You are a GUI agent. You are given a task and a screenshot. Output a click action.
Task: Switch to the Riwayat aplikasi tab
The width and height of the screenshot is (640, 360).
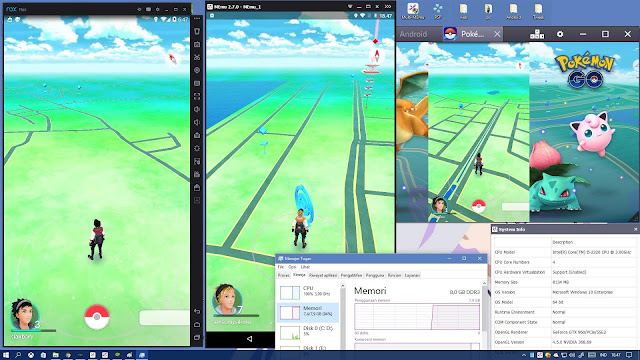(x=323, y=276)
